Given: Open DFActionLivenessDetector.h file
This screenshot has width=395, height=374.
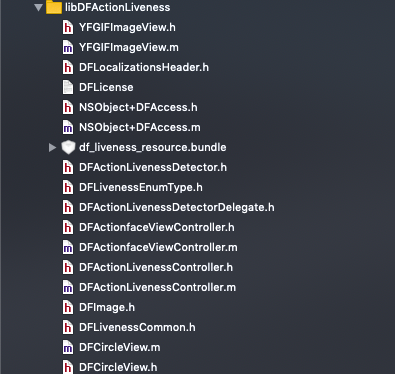Looking at the screenshot, I should 153,167.
